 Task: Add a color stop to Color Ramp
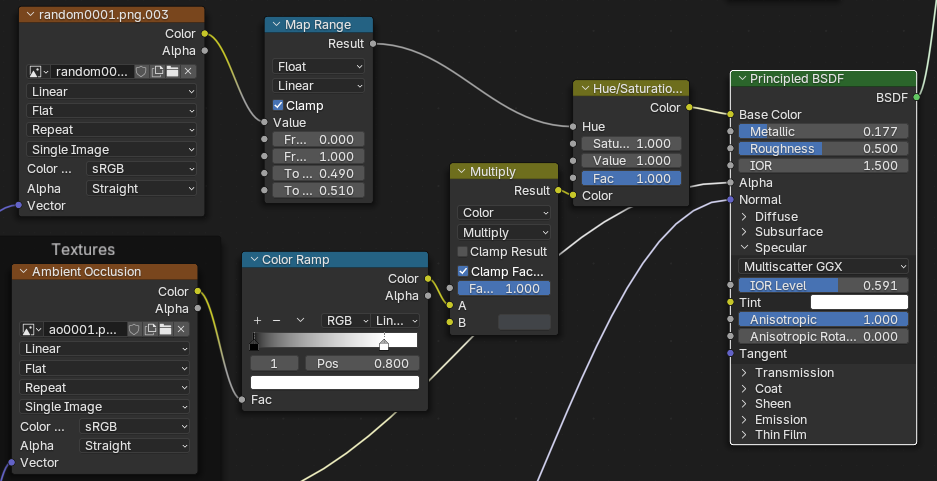(x=257, y=320)
